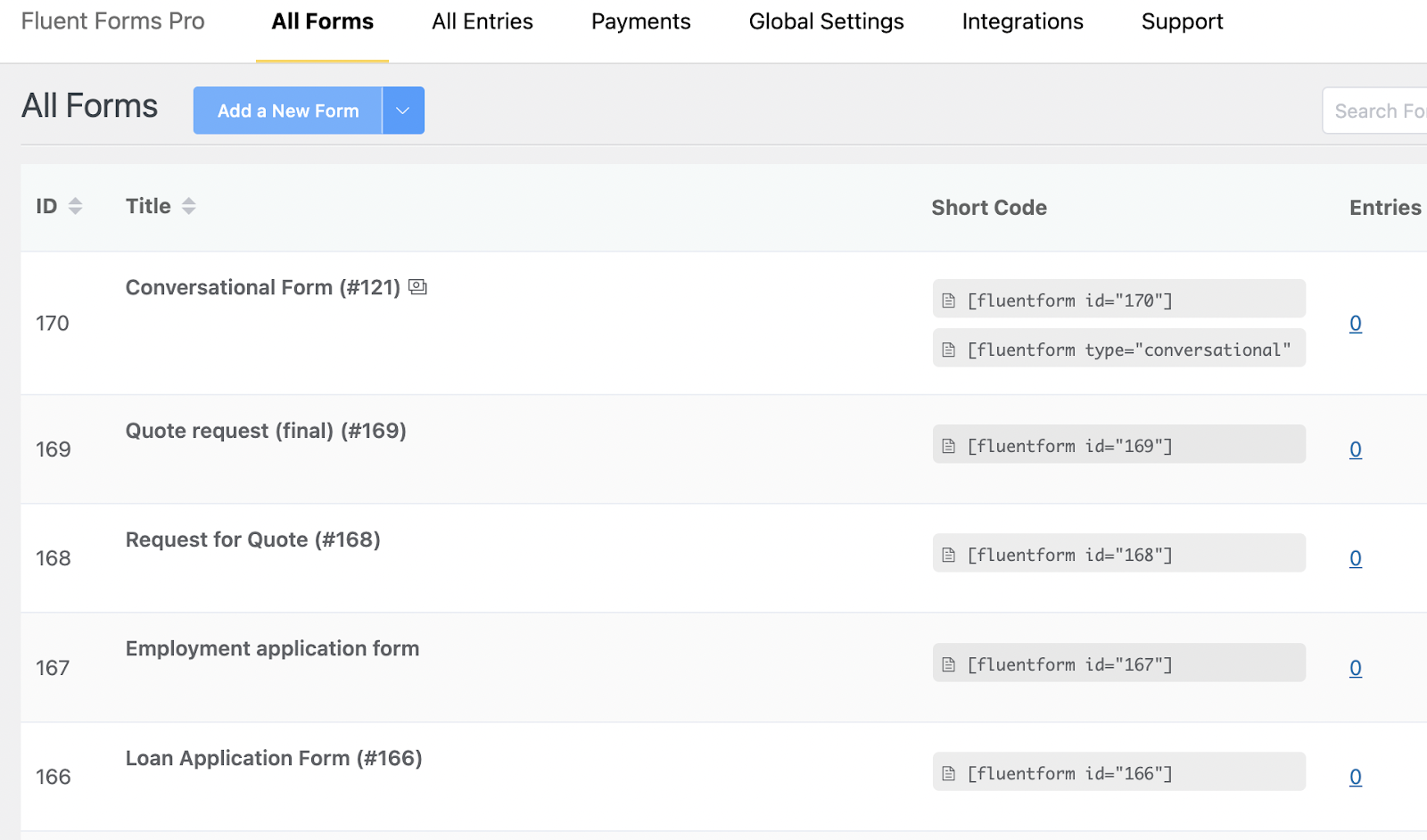
Task: Copy the fluentform id="167" shortcode icon
Action: tap(949, 664)
